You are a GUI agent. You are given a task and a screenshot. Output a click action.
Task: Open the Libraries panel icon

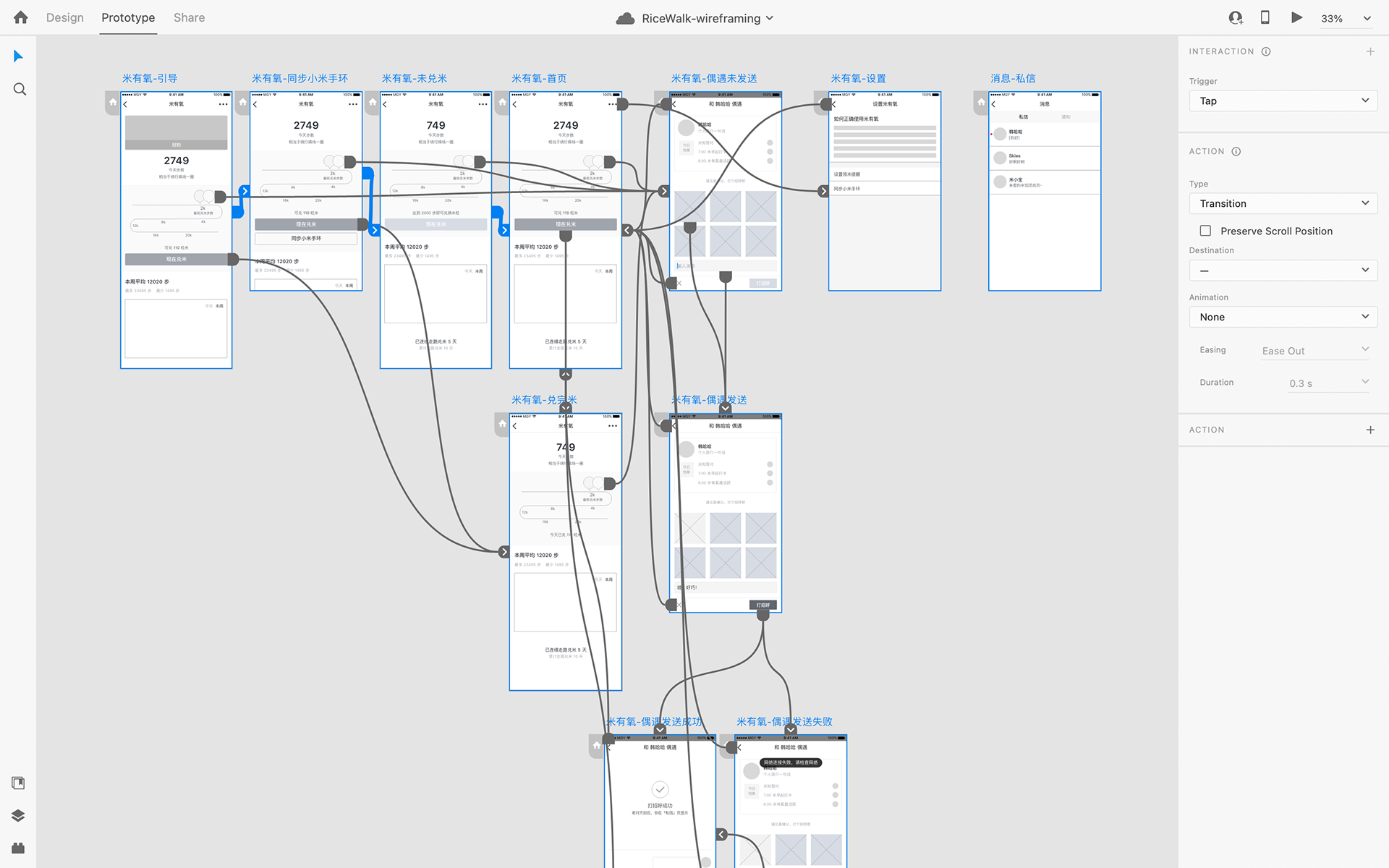pos(19,783)
